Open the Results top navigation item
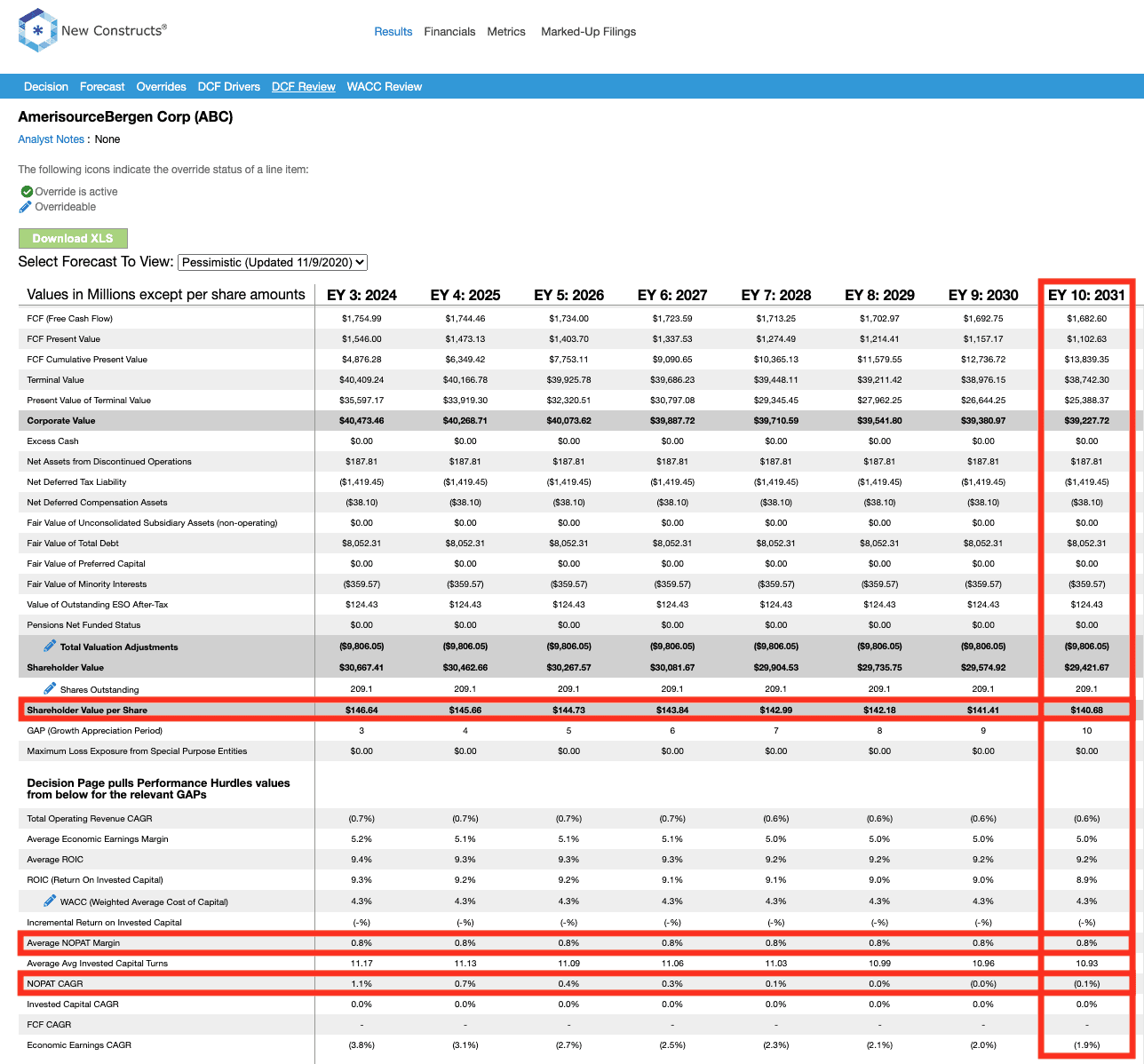The height and width of the screenshot is (1064, 1144). click(x=393, y=31)
